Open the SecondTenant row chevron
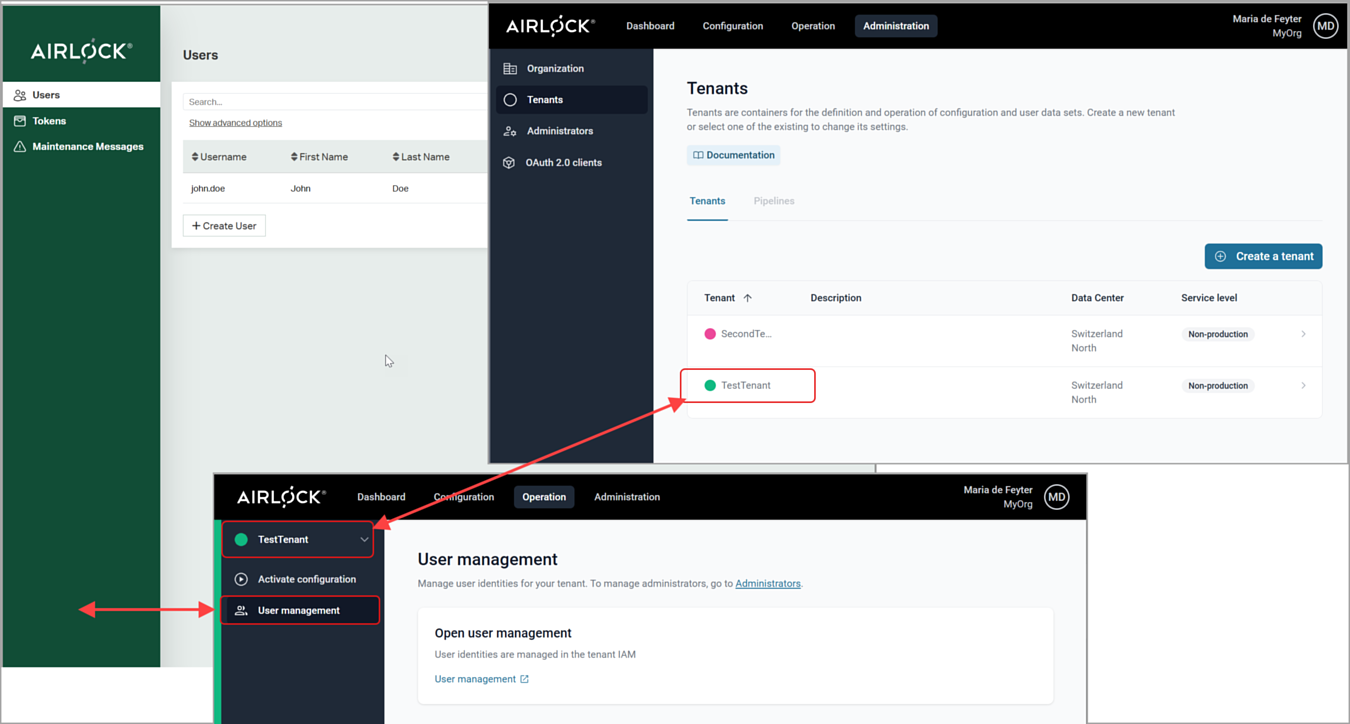This screenshot has width=1350, height=724. coord(1303,334)
